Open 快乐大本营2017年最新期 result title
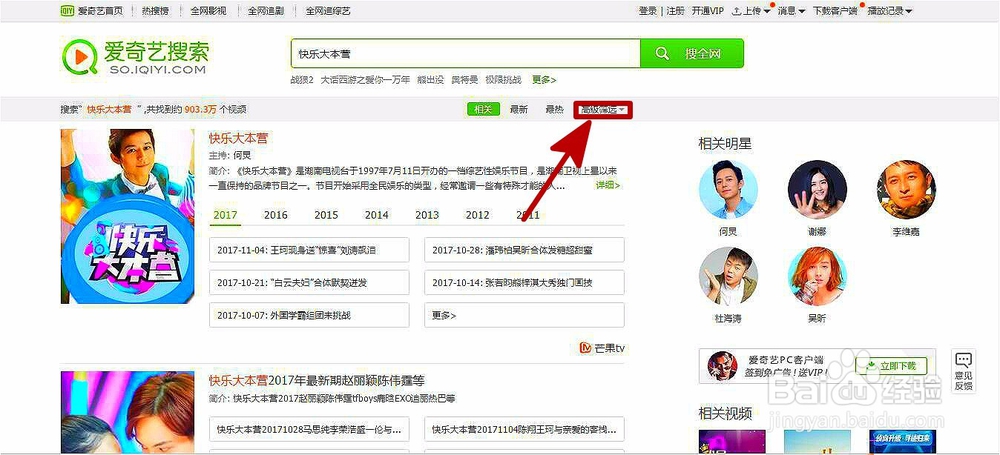This screenshot has height=455, width=1000. 317,381
